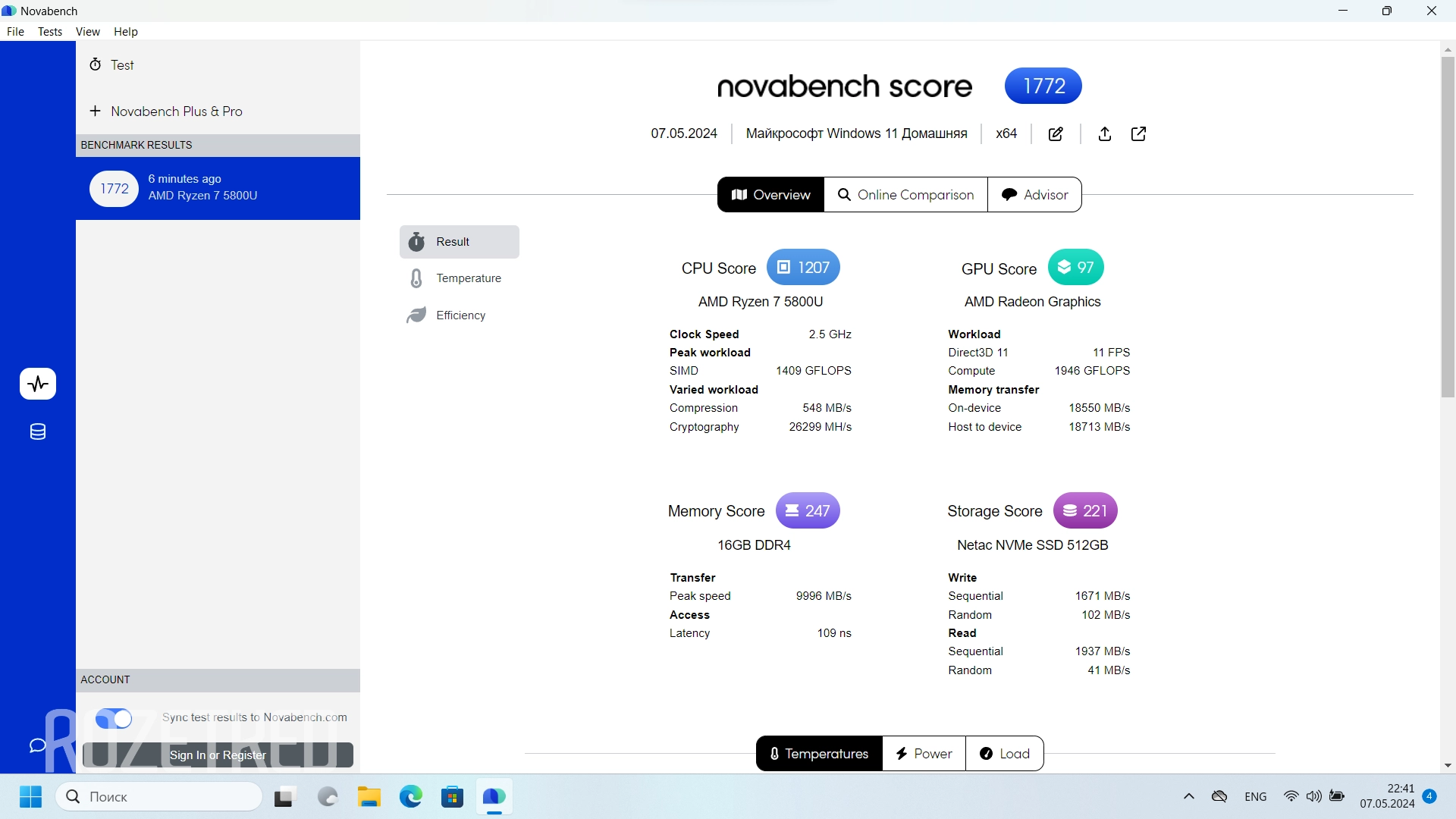The width and height of the screenshot is (1456, 819).
Task: Open the View menu
Action: coord(88,32)
